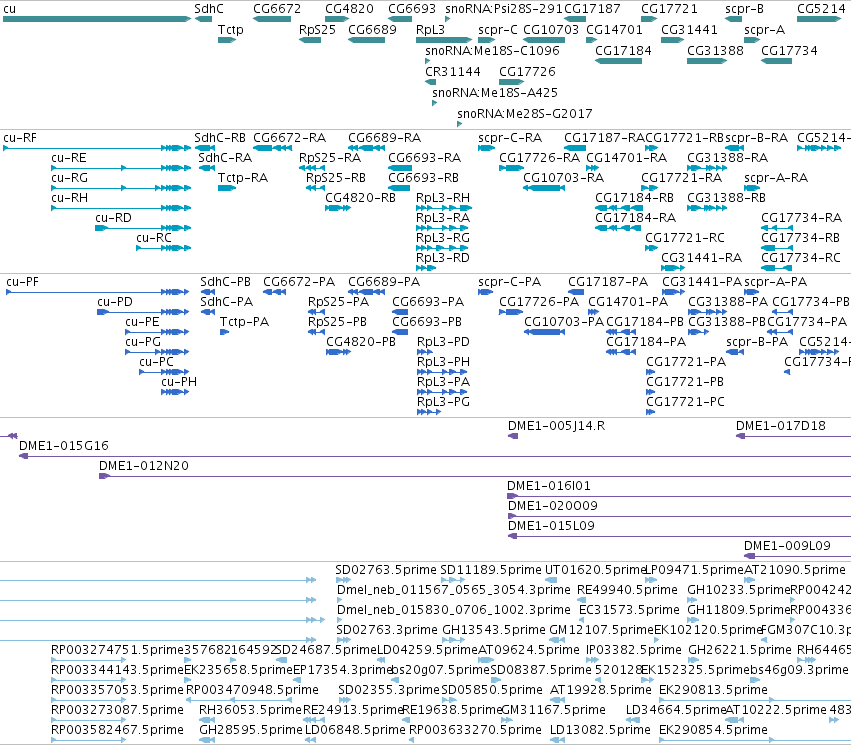Viewport: 851px width, 745px height.
Task: Click the CG17721-RC transcript label
Action: (x=685, y=238)
